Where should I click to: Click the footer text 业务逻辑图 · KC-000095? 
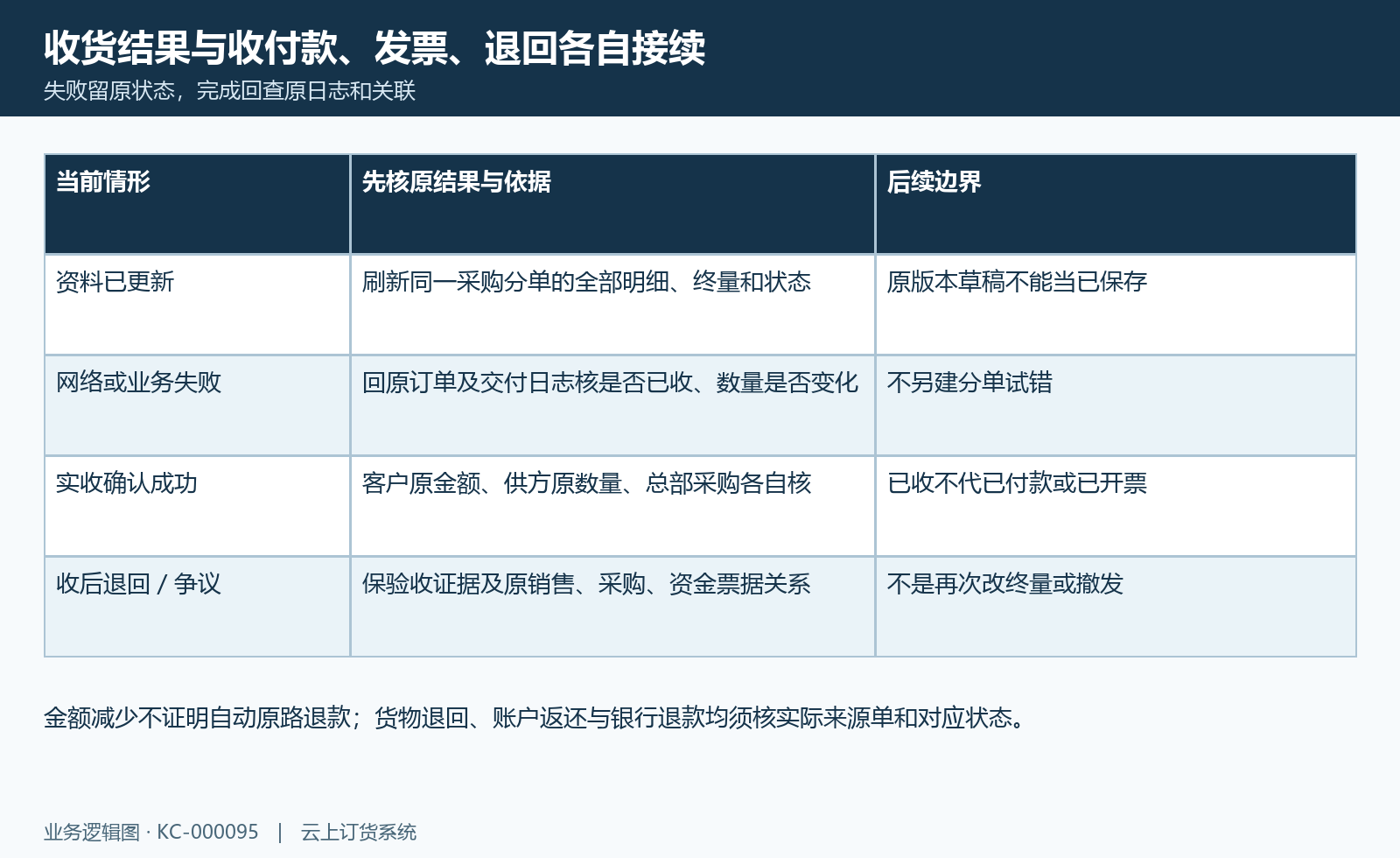tap(151, 832)
